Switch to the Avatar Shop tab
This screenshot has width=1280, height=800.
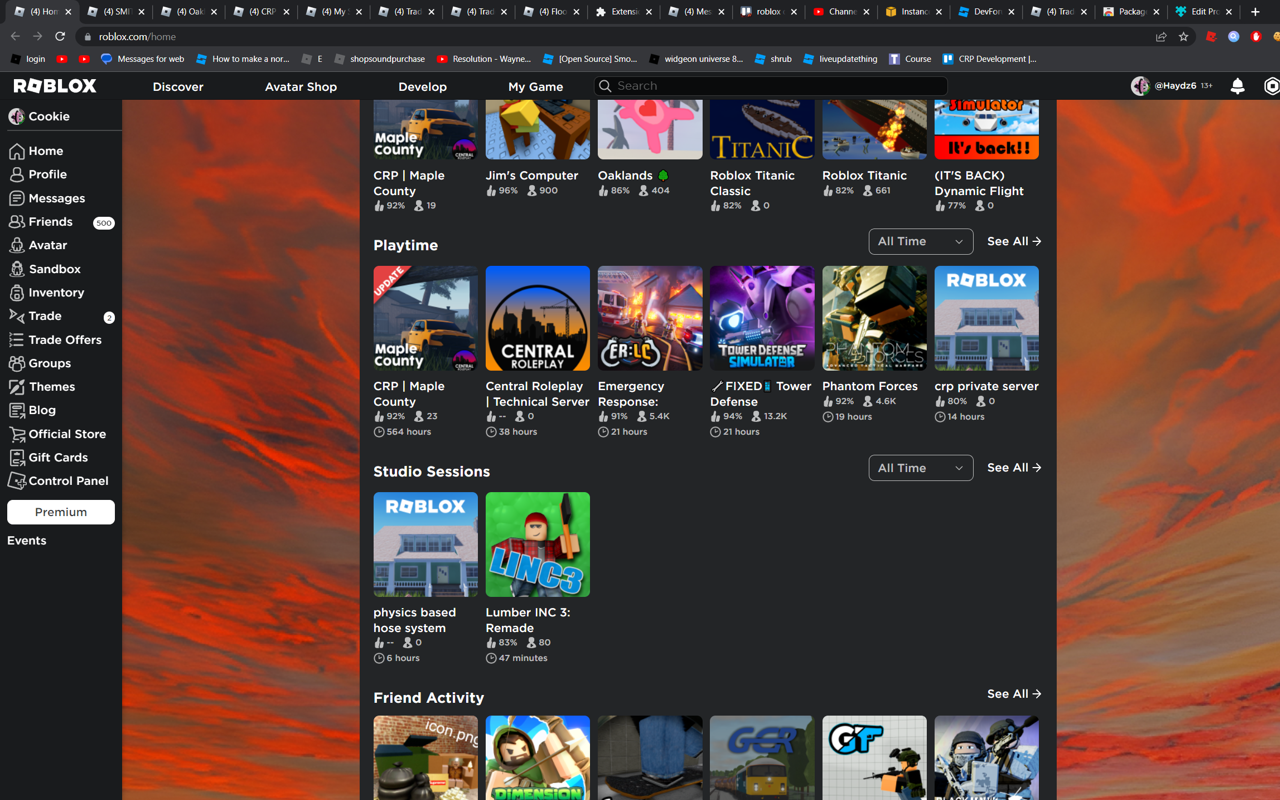300,87
